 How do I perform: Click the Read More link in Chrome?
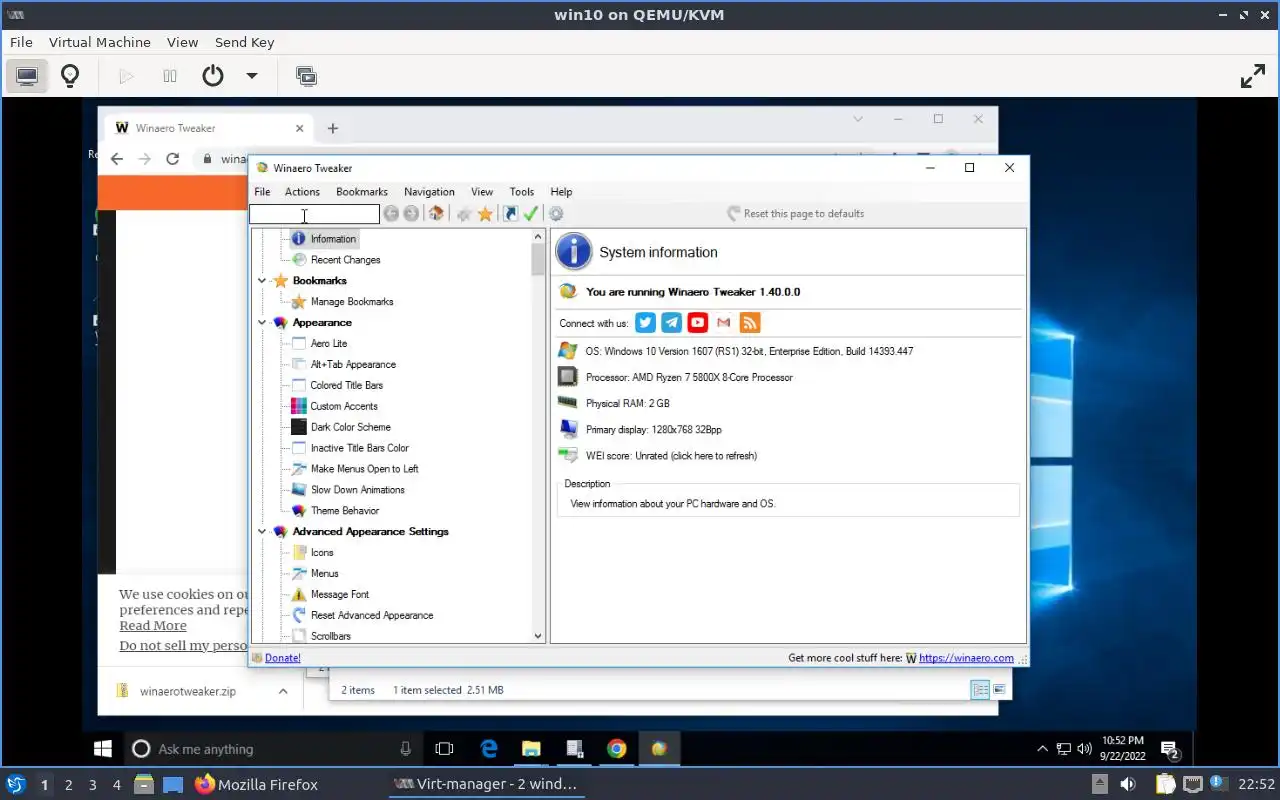click(153, 626)
